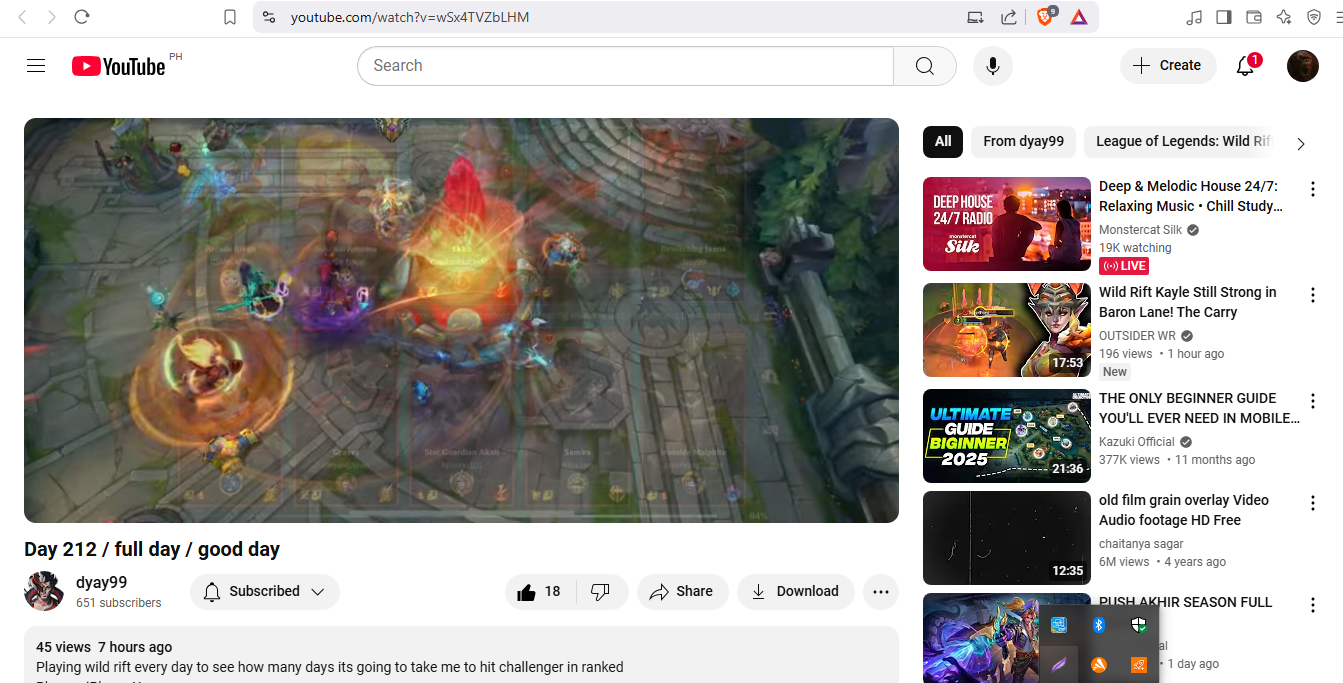Share this page from the address bar
1343x683 pixels.
[1009, 17]
